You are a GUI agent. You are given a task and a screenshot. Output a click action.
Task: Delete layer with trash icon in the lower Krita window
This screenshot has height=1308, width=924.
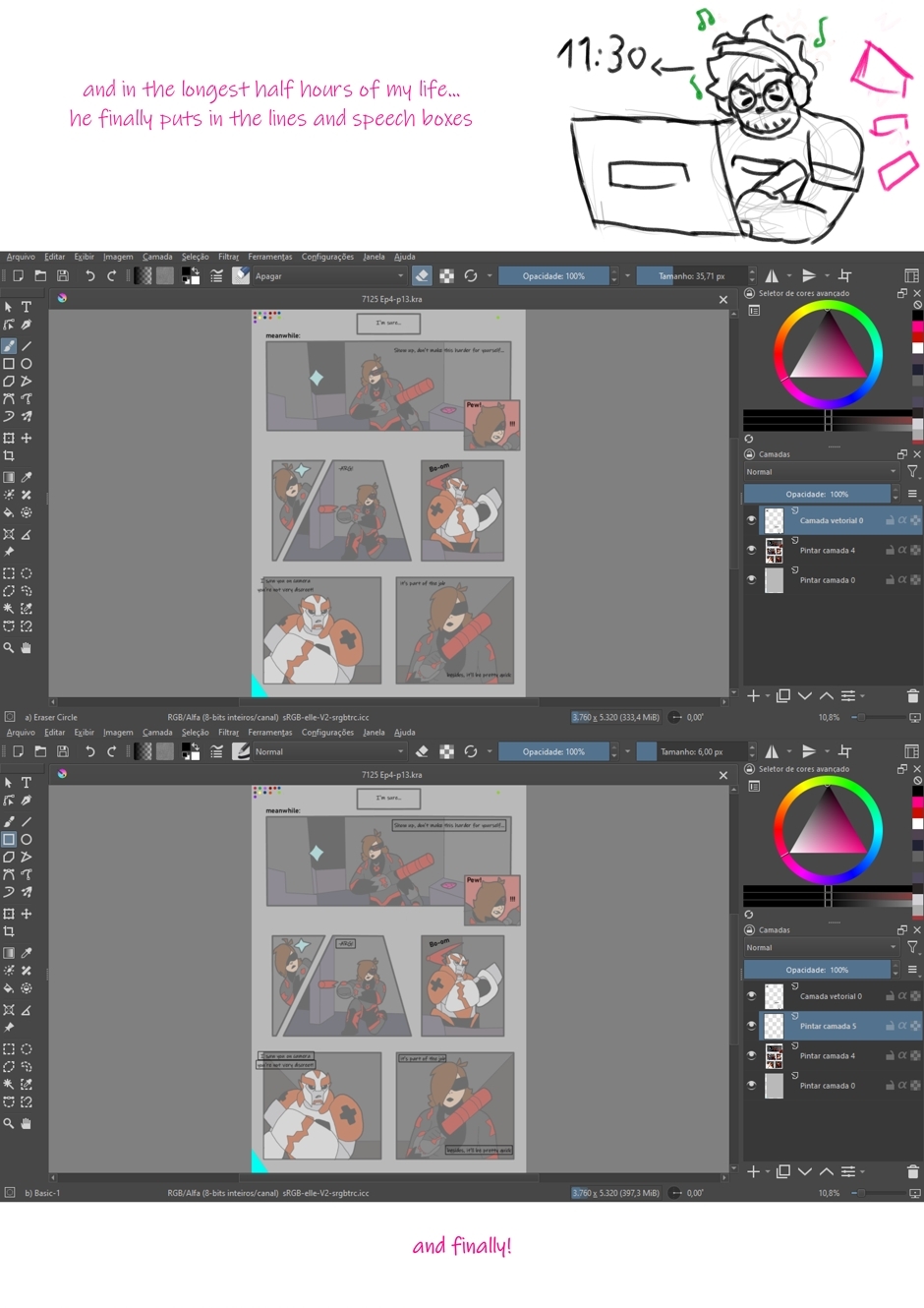[x=912, y=1171]
